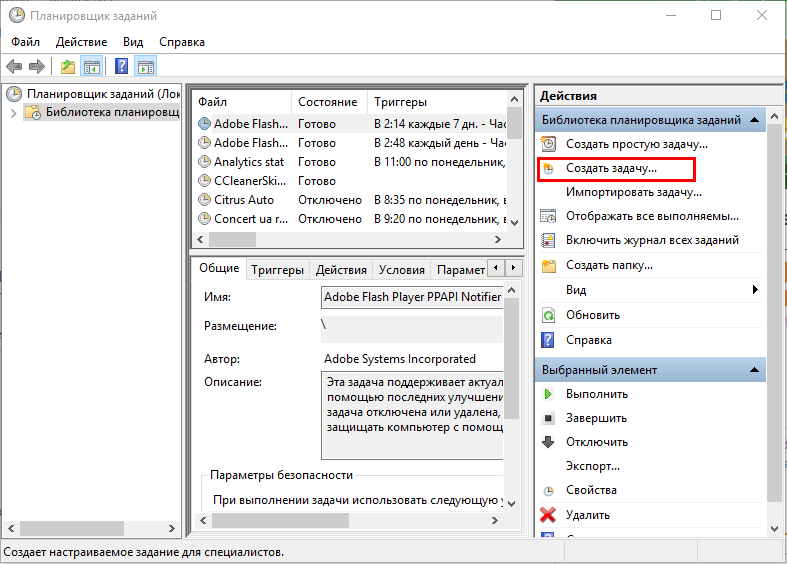This screenshot has width=787, height=564.
Task: Click the 'Завершить' stop square icon
Action: click(549, 418)
